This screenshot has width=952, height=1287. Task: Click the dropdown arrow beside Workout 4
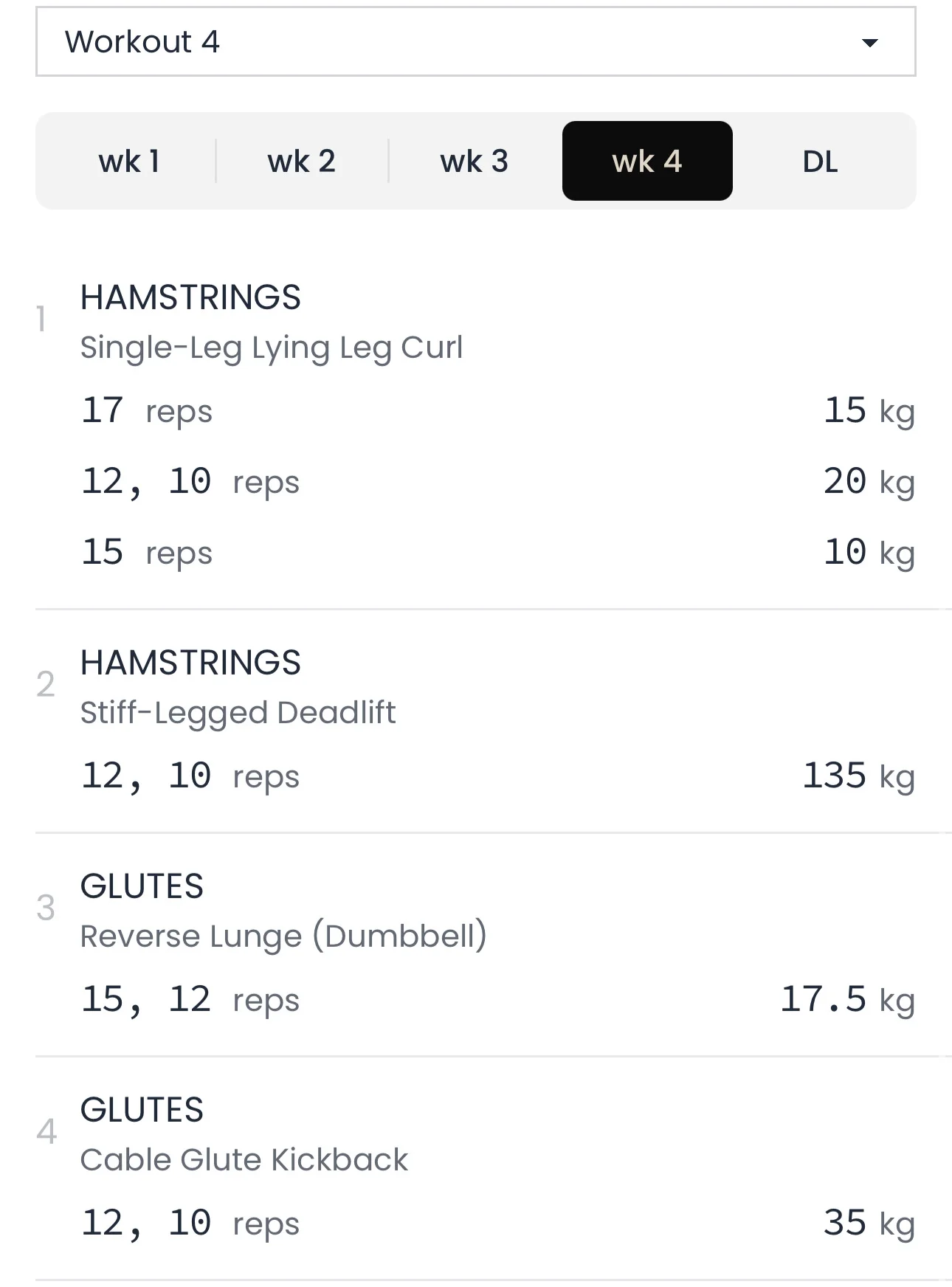point(870,43)
